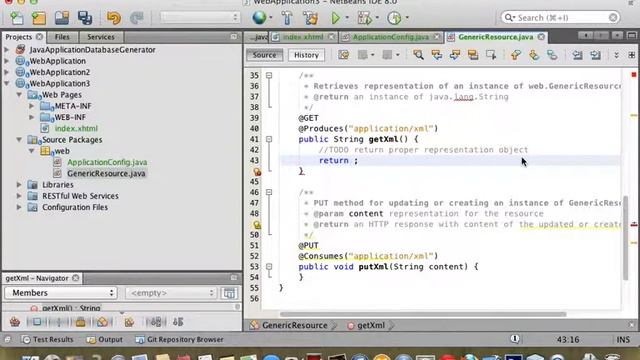Open Git Repository Browser
This screenshot has width=640, height=360.
pyautogui.click(x=180, y=339)
